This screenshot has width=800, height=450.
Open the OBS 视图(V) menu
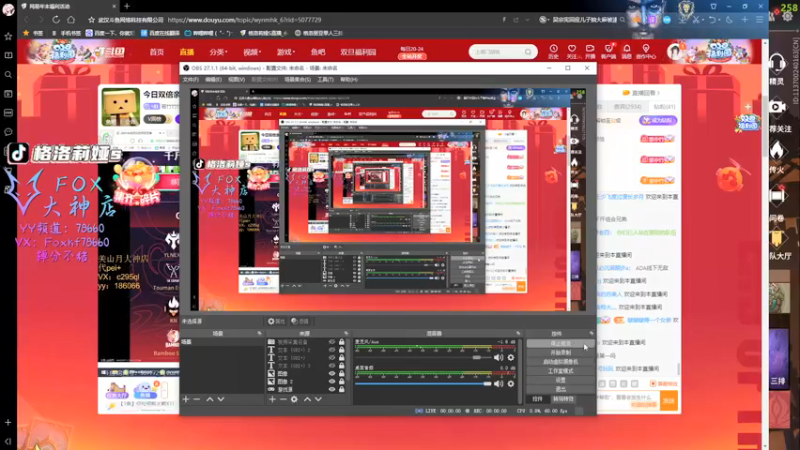point(236,80)
